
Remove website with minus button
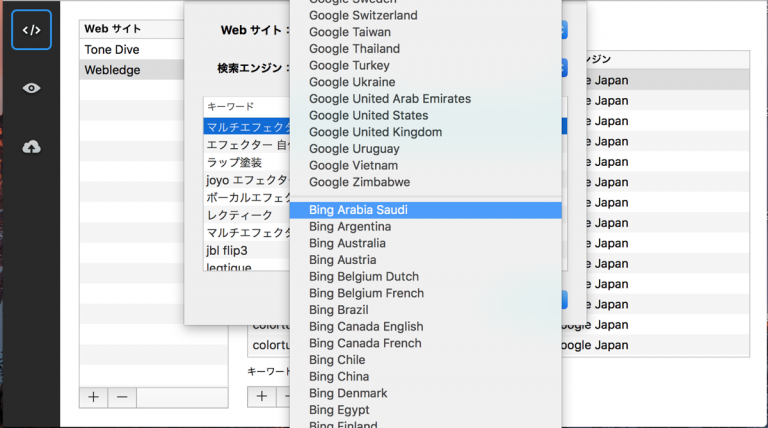point(122,397)
